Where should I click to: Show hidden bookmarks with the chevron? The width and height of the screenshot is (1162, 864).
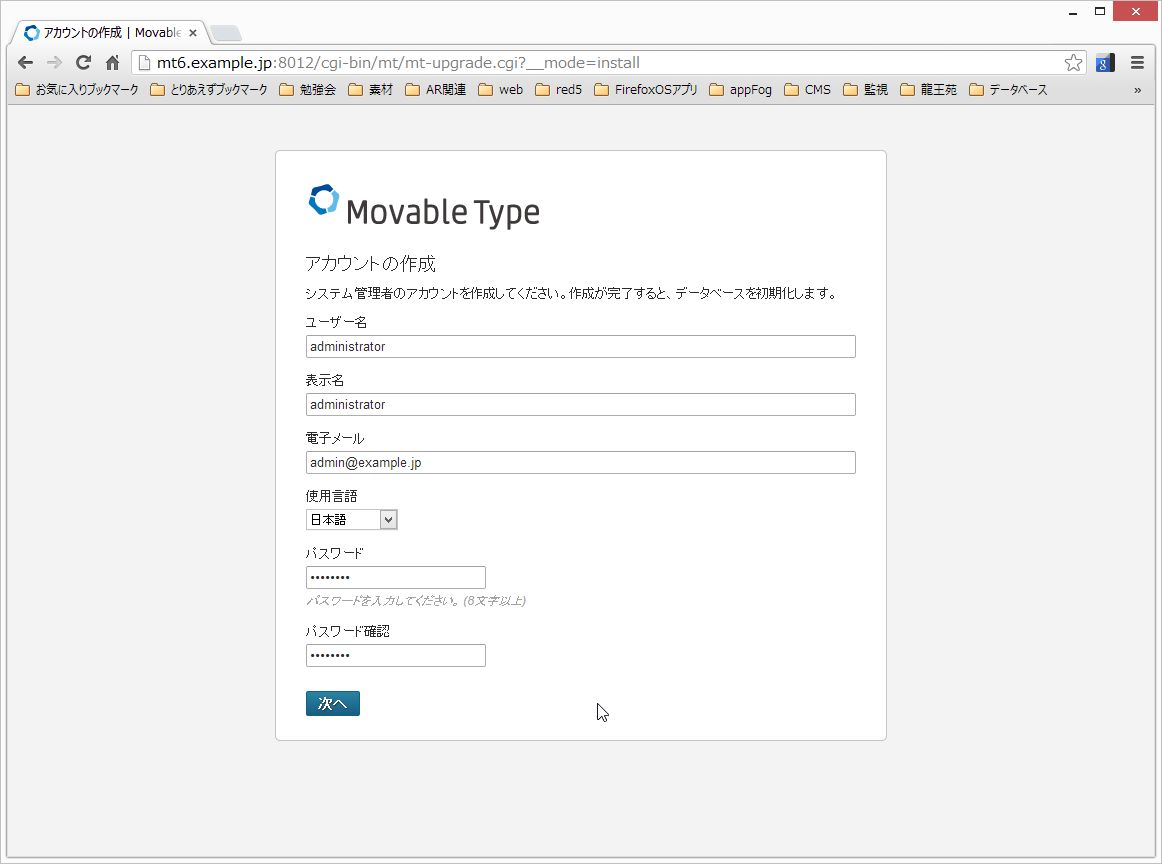tap(1138, 90)
